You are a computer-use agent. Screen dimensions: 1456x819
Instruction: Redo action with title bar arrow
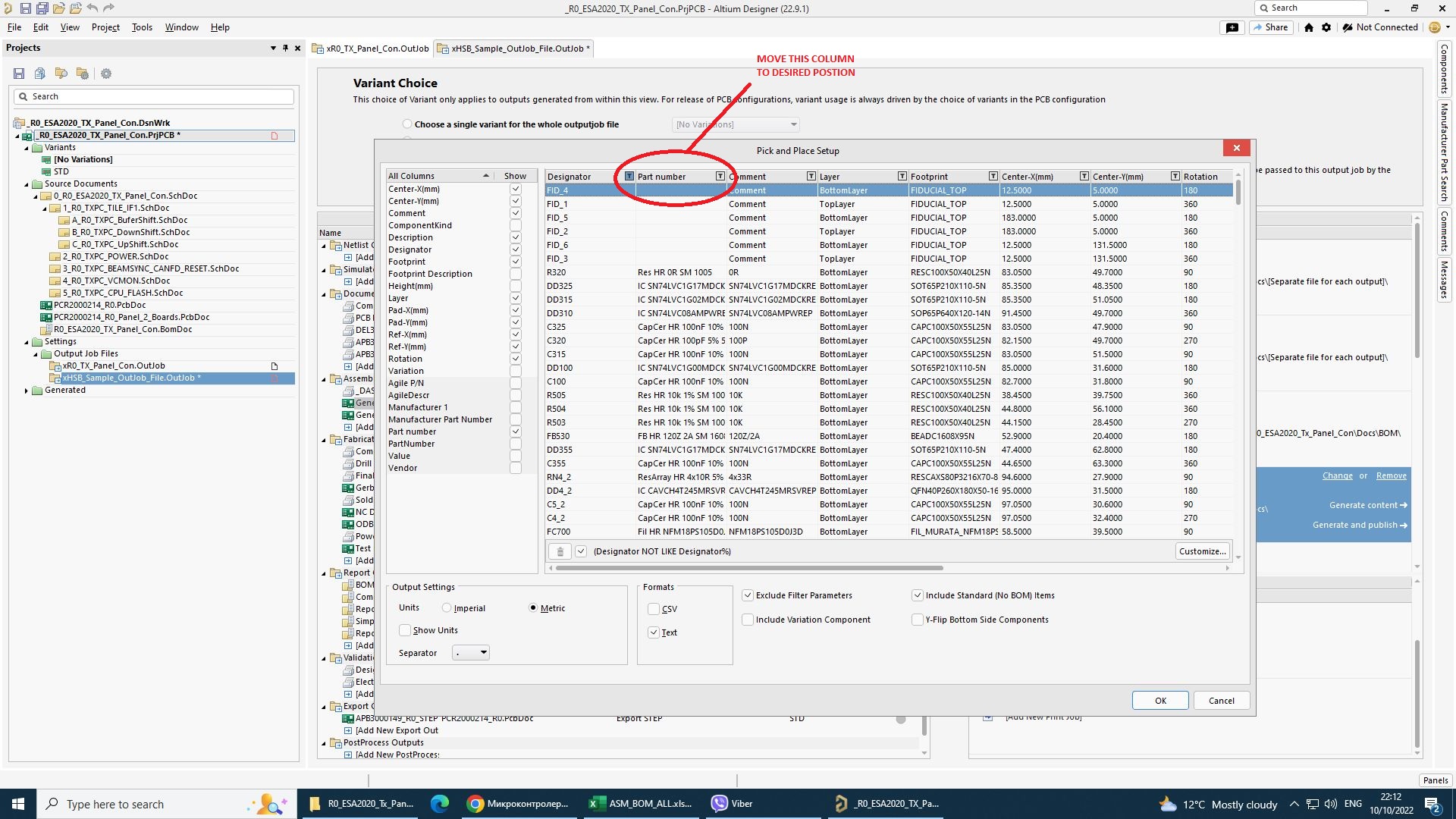pos(109,8)
